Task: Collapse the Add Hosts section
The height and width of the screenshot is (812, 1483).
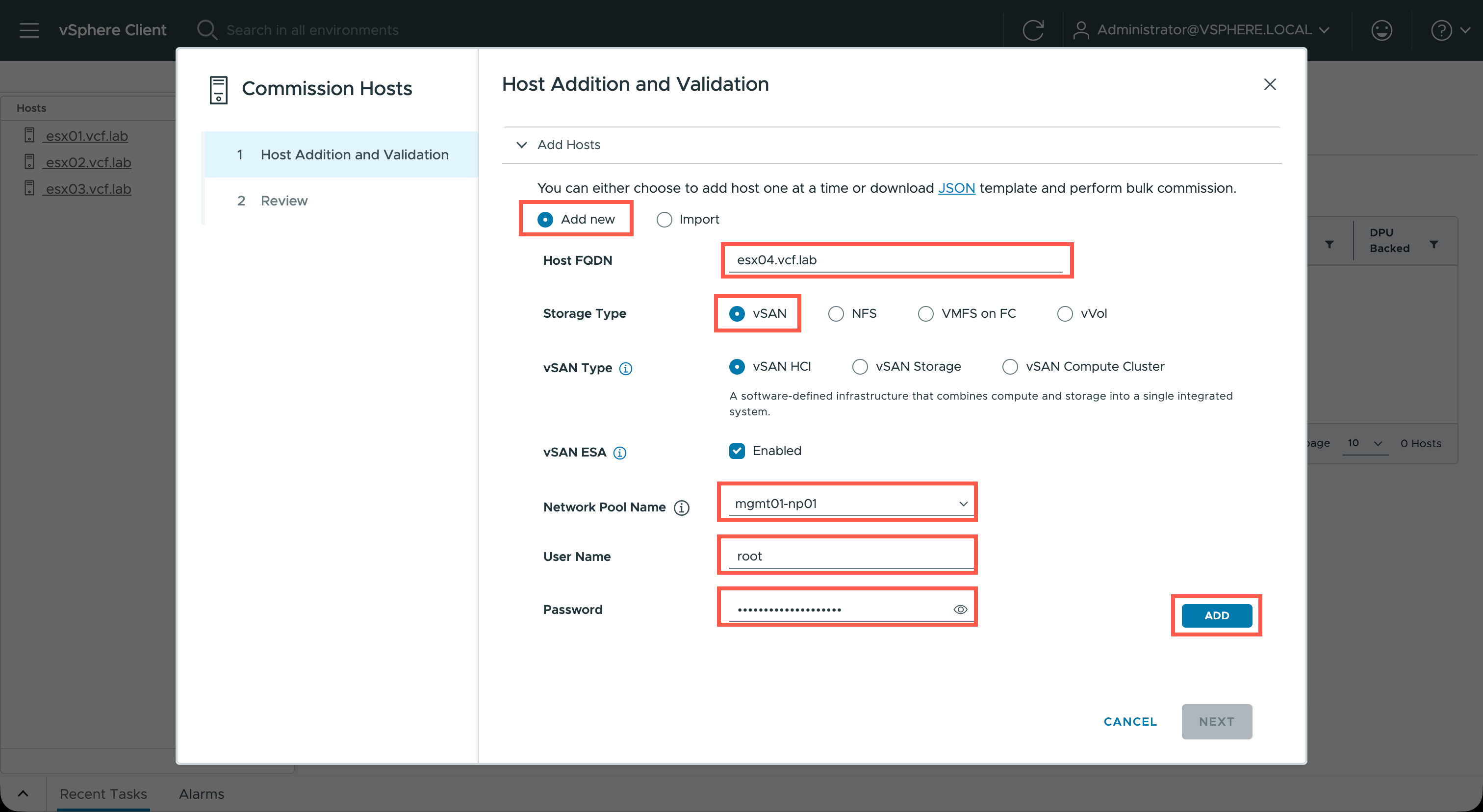Action: coord(522,145)
